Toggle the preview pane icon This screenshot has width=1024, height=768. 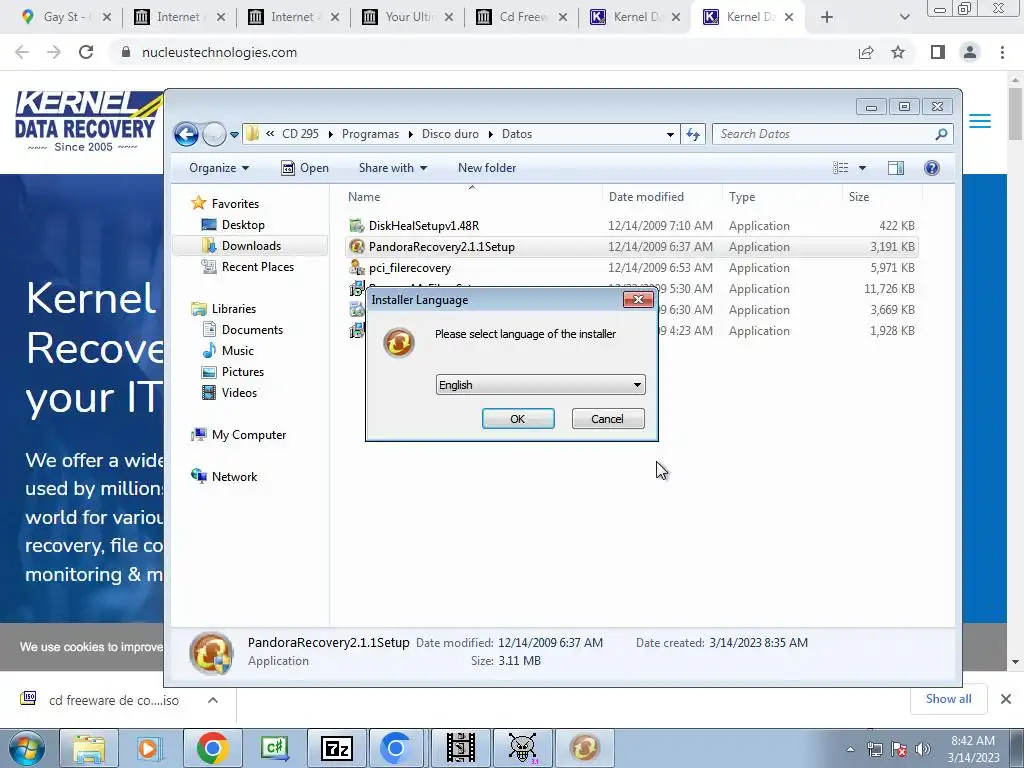(x=896, y=168)
